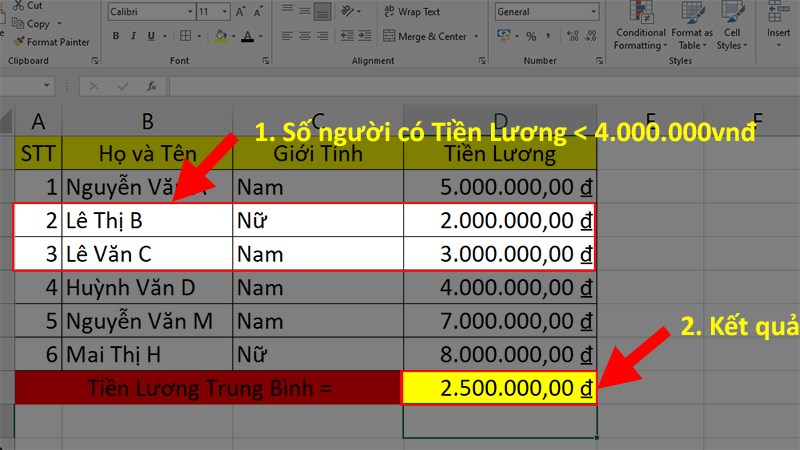Expand the General number format dropdown
Screen dimensions: 800x450
point(593,12)
